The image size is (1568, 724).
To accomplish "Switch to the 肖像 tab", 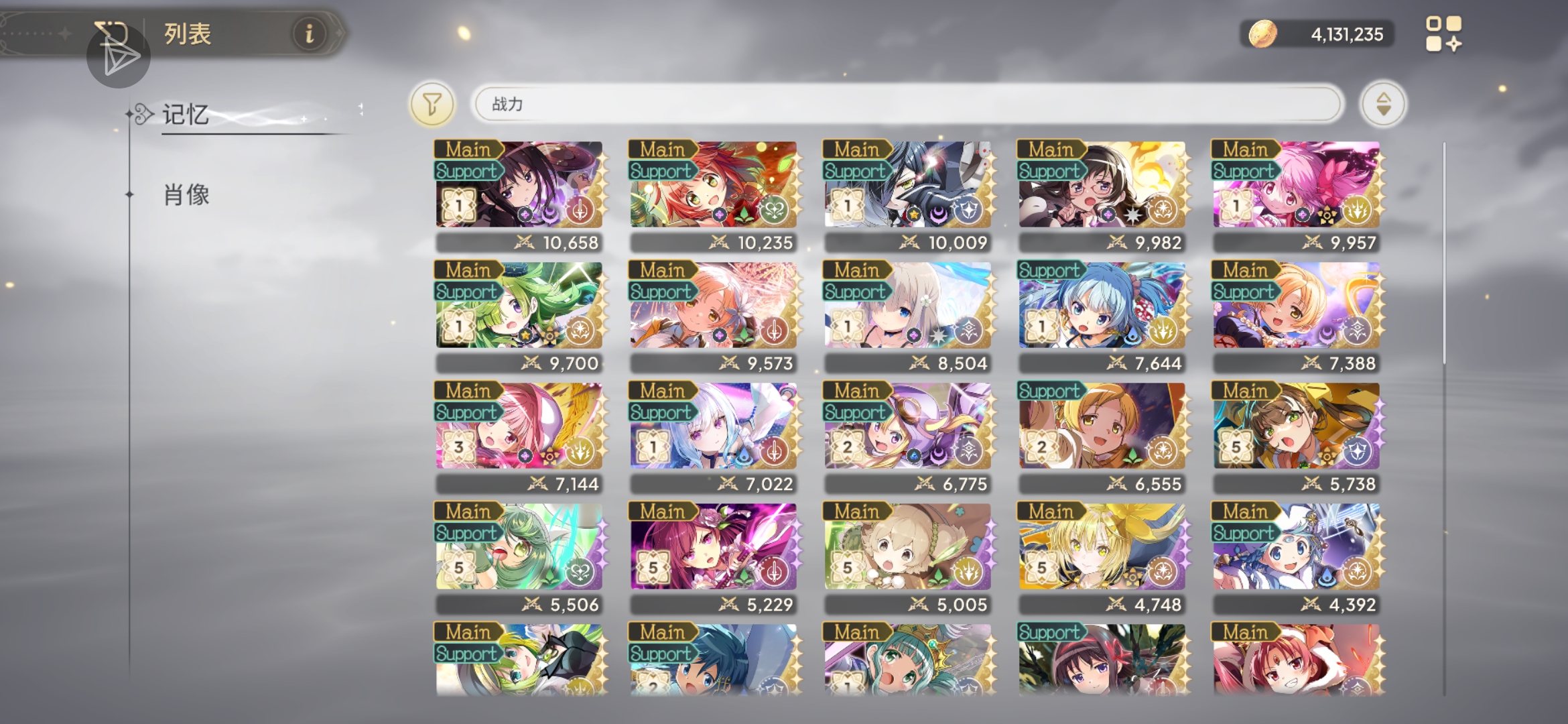I will click(186, 195).
